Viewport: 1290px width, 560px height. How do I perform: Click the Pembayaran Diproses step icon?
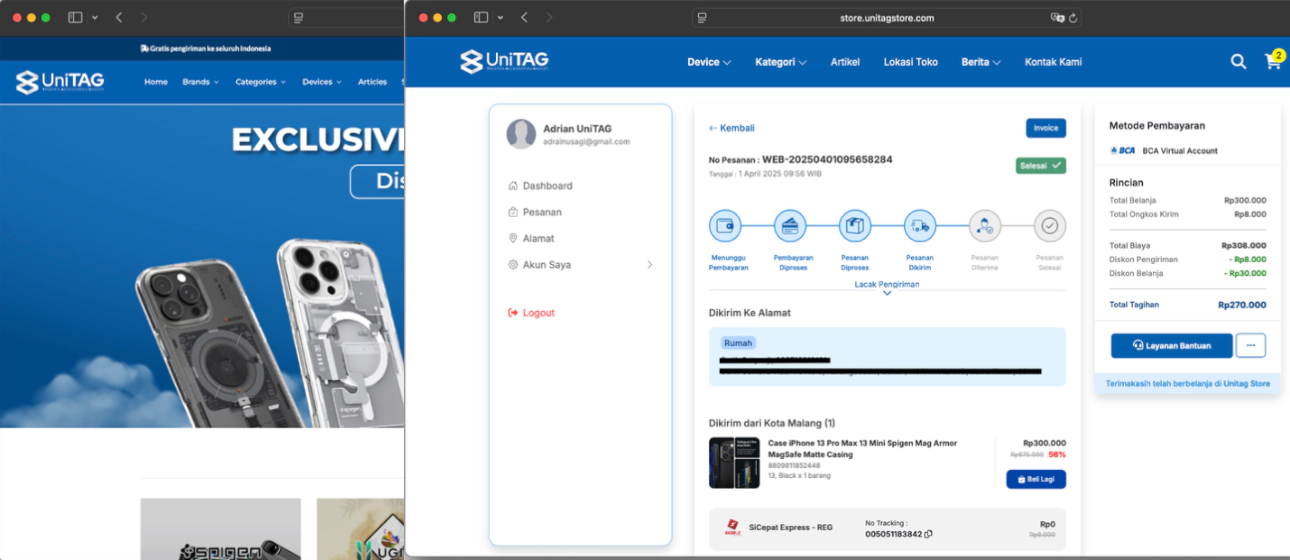790,226
